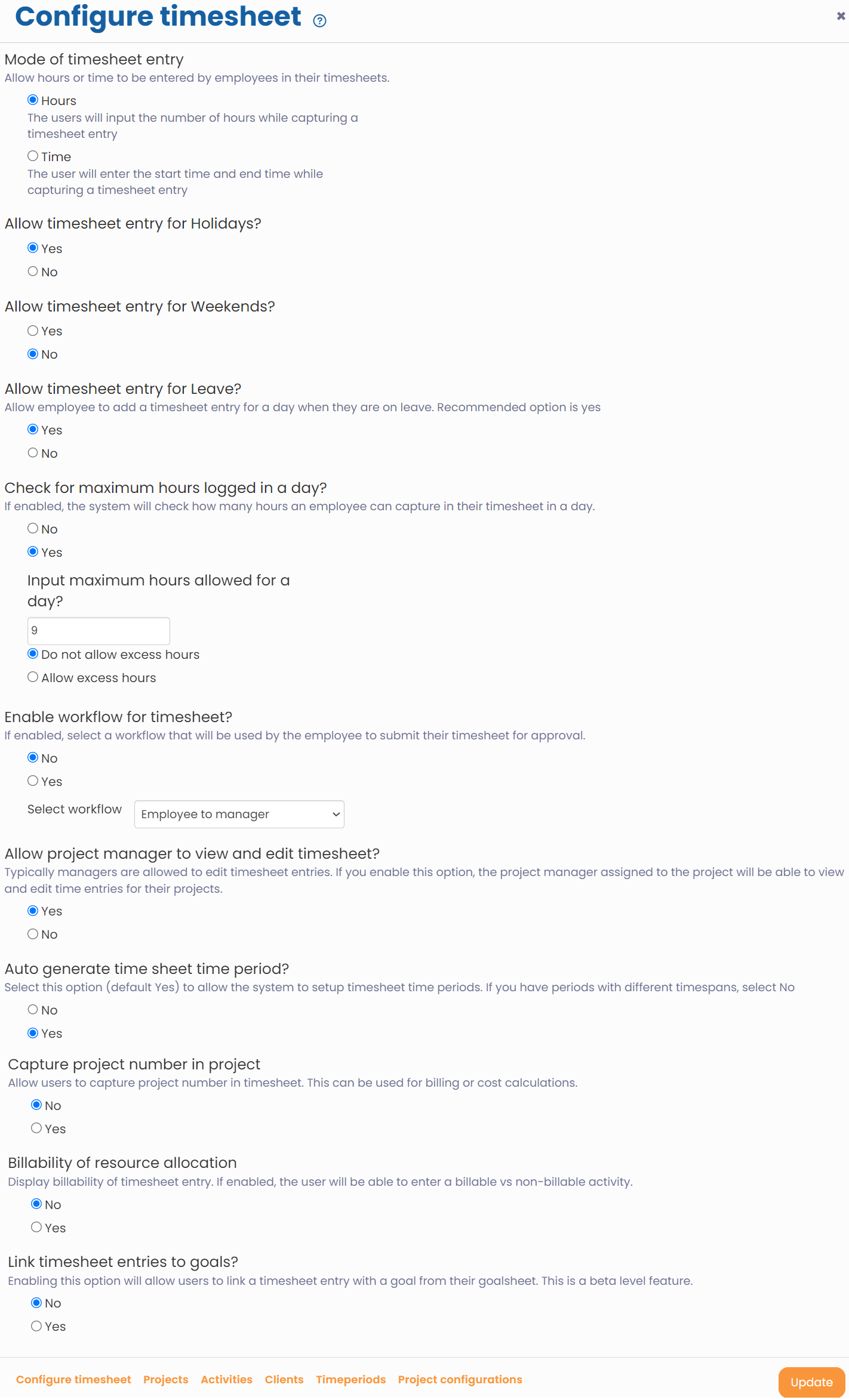Viewport: 849px width, 1400px height.
Task: Open the Projects tab
Action: (x=165, y=1380)
